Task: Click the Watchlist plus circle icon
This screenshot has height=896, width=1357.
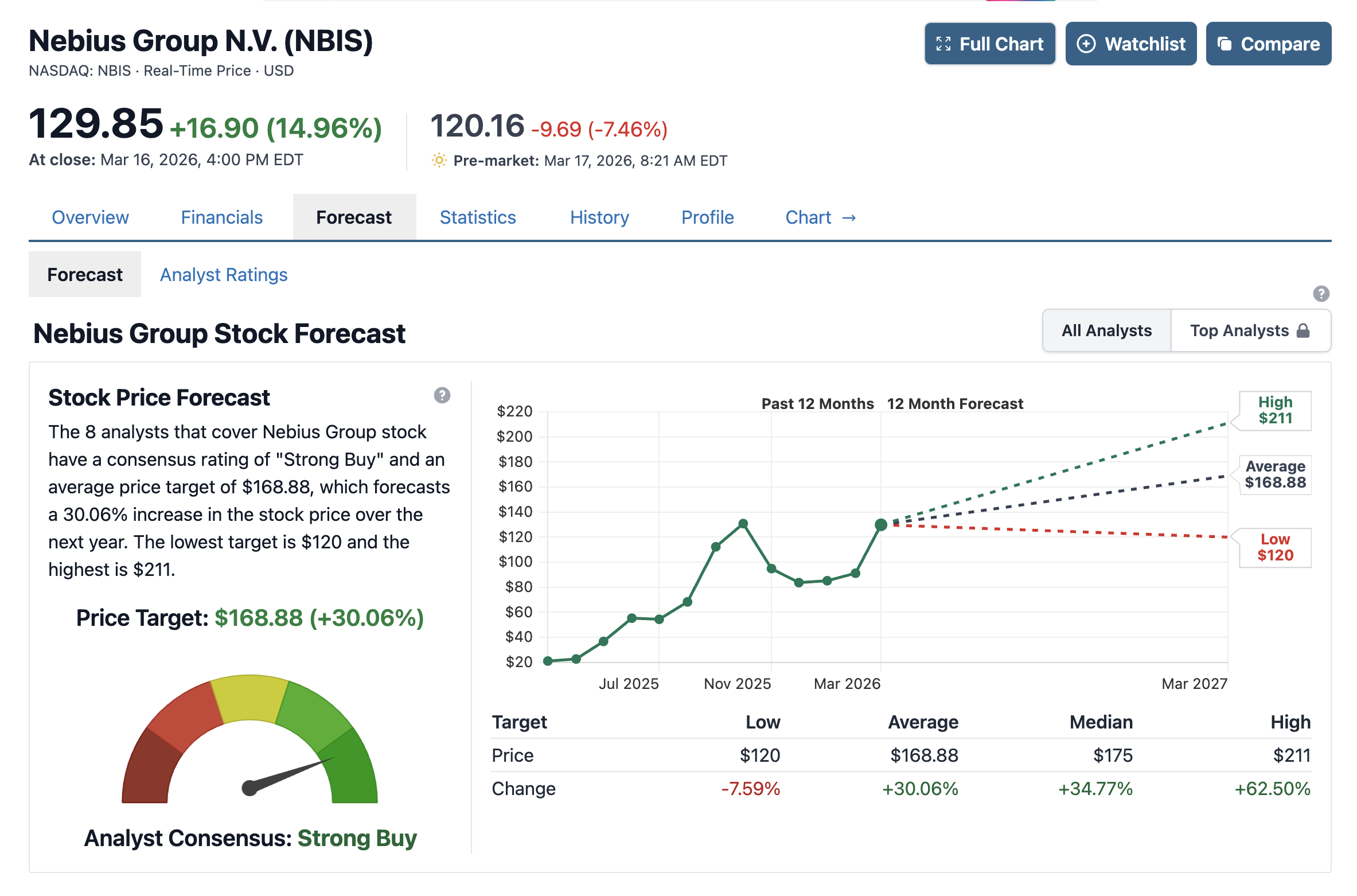Action: coord(1086,44)
